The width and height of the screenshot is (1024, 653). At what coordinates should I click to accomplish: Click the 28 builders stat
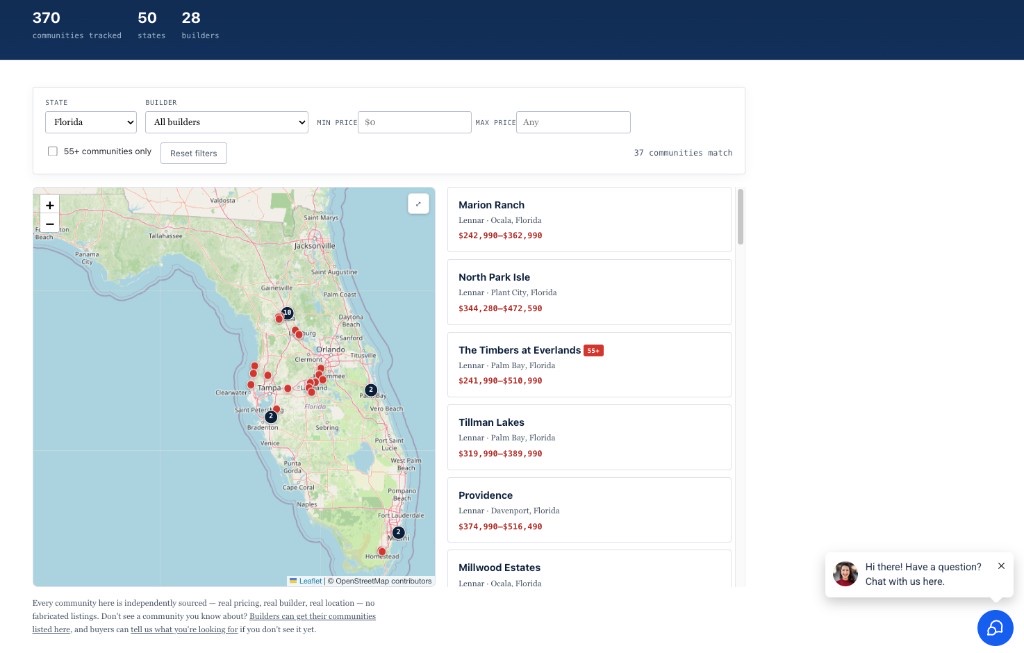click(200, 25)
